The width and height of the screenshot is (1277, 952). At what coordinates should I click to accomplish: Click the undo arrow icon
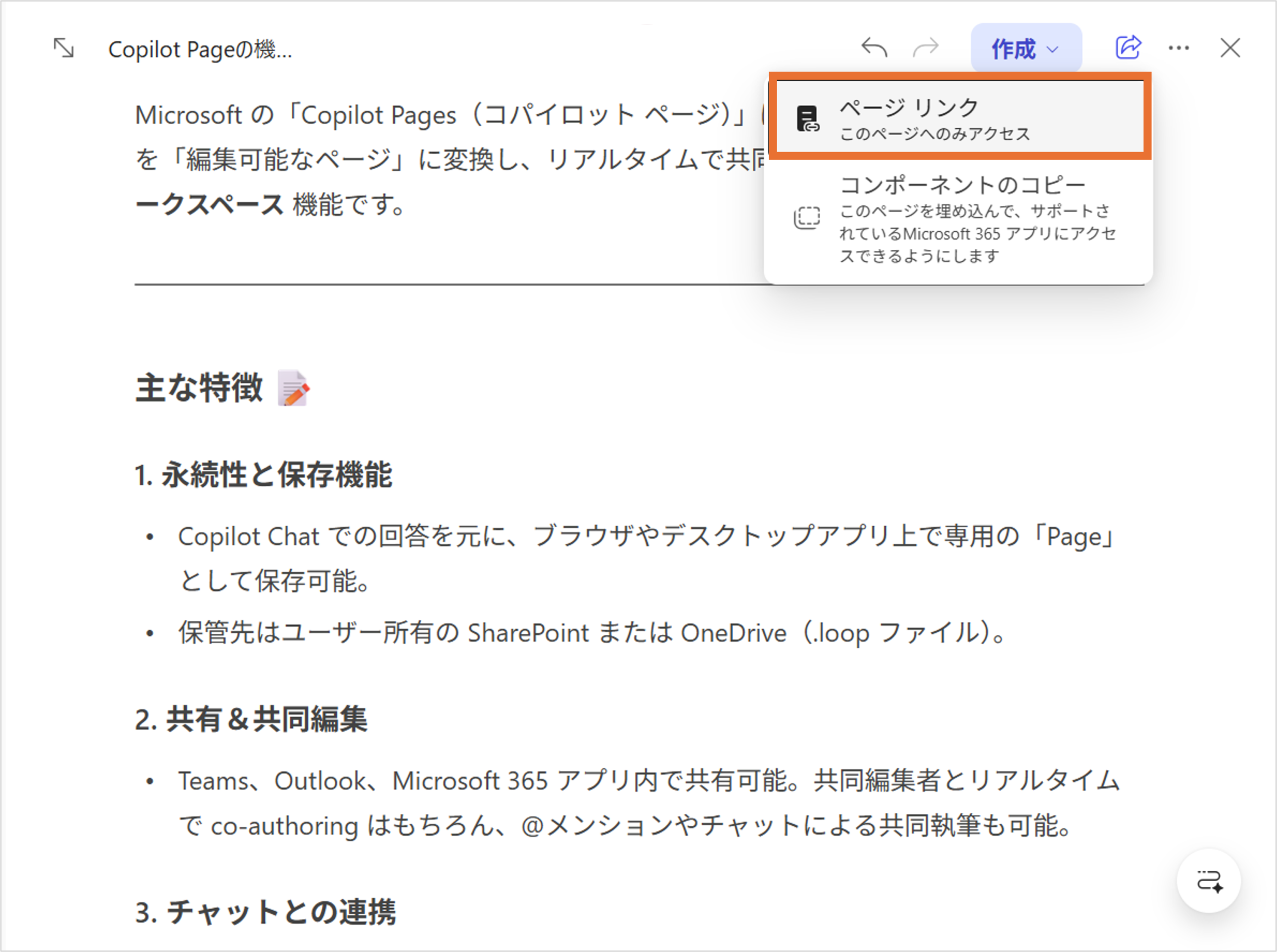[873, 48]
